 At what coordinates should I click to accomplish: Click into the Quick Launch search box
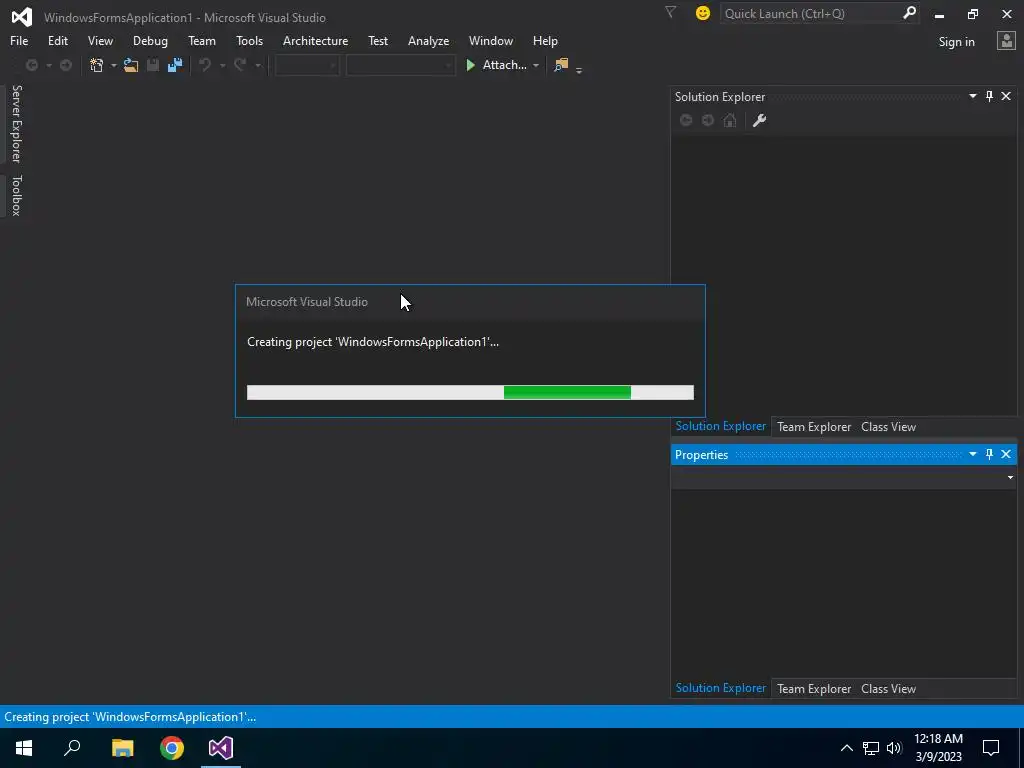810,13
